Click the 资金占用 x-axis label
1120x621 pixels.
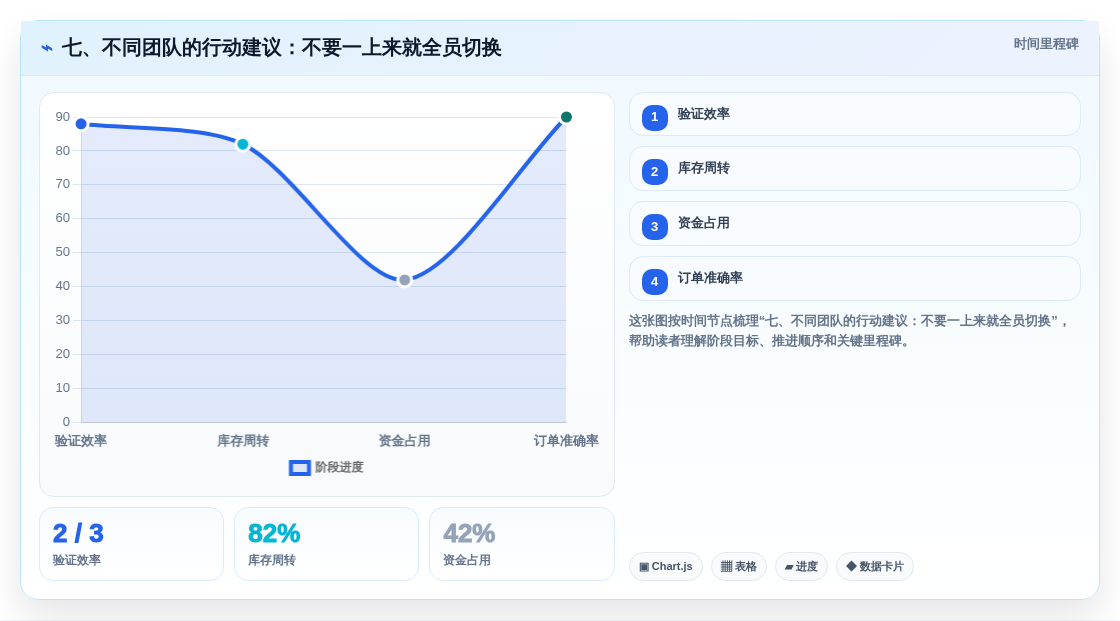404,441
